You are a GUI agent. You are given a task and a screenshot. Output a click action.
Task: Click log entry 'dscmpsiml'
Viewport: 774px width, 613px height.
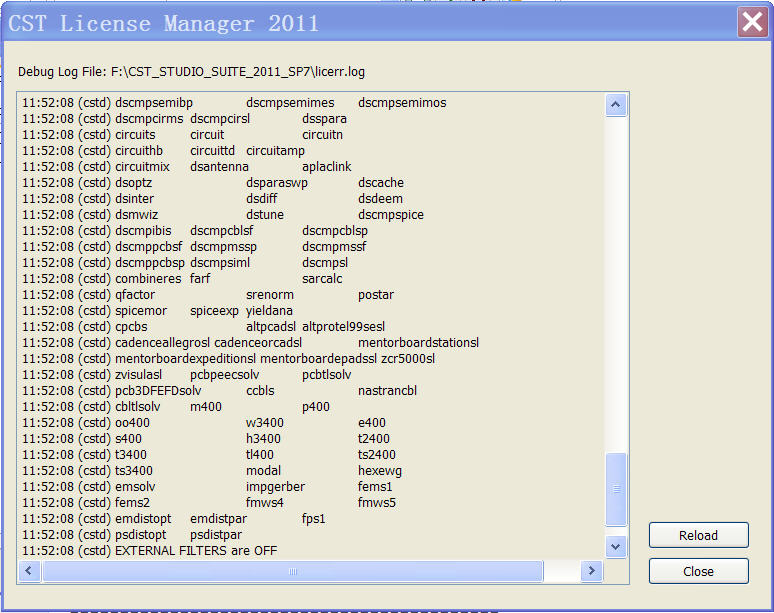(x=220, y=263)
